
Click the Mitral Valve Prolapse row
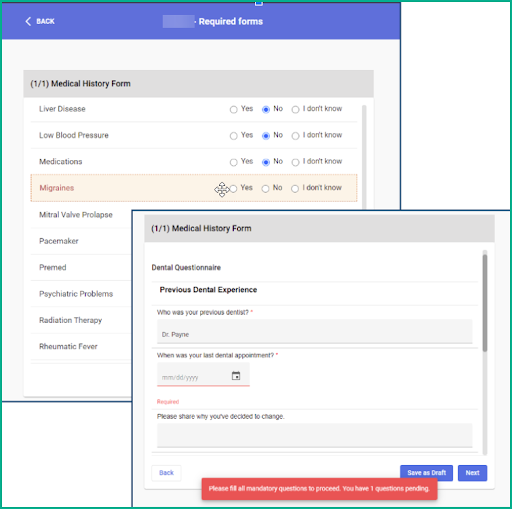[81, 215]
